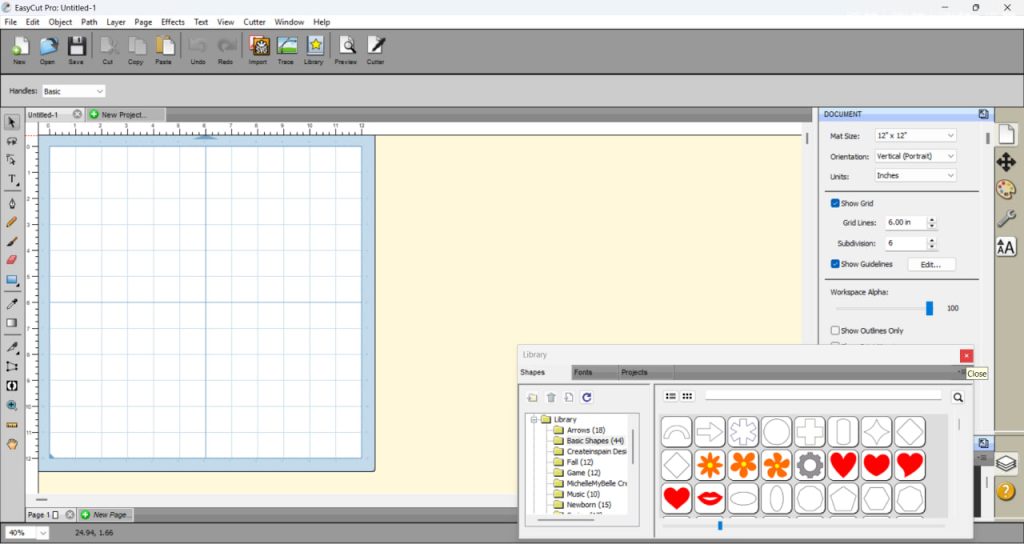
Task: Expand the Orientation dropdown
Action: [x=915, y=156]
